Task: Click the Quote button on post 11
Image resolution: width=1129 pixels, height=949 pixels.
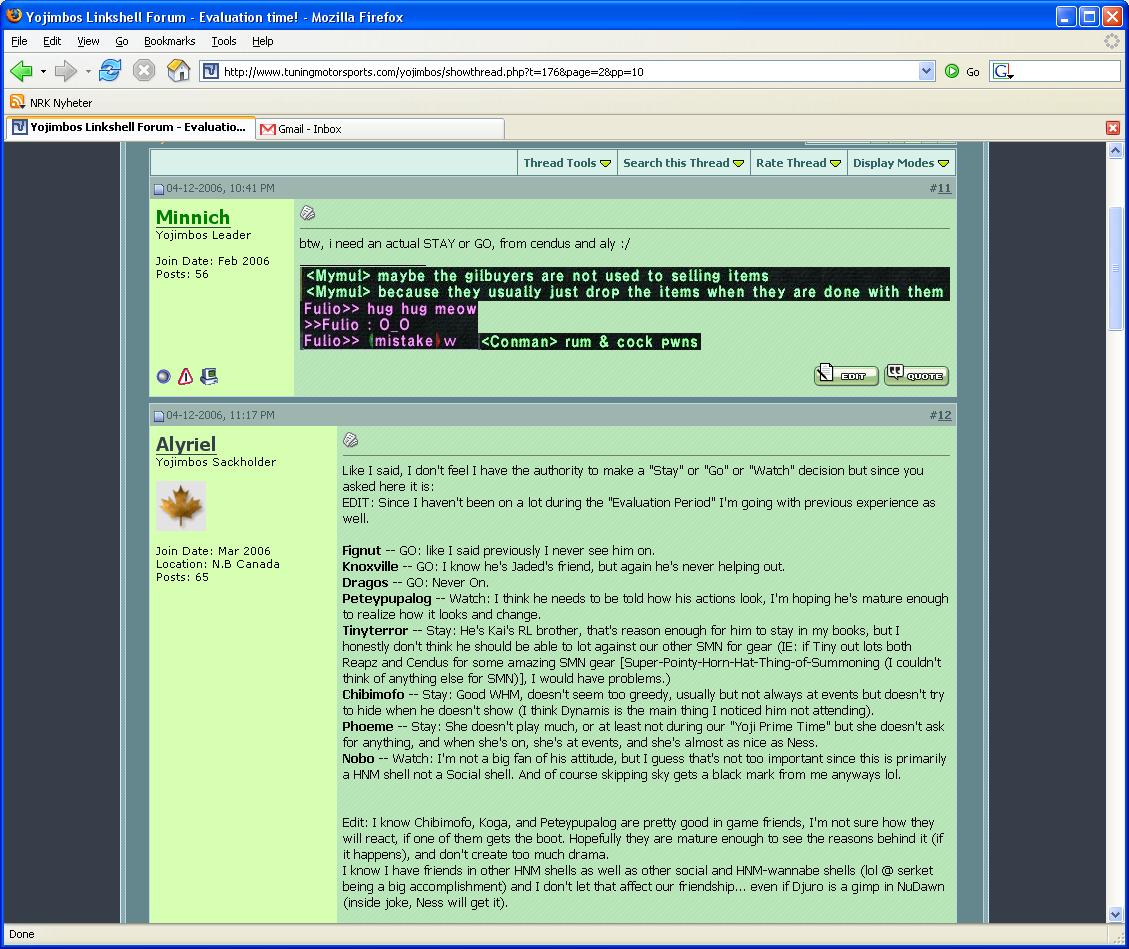Action: (916, 375)
